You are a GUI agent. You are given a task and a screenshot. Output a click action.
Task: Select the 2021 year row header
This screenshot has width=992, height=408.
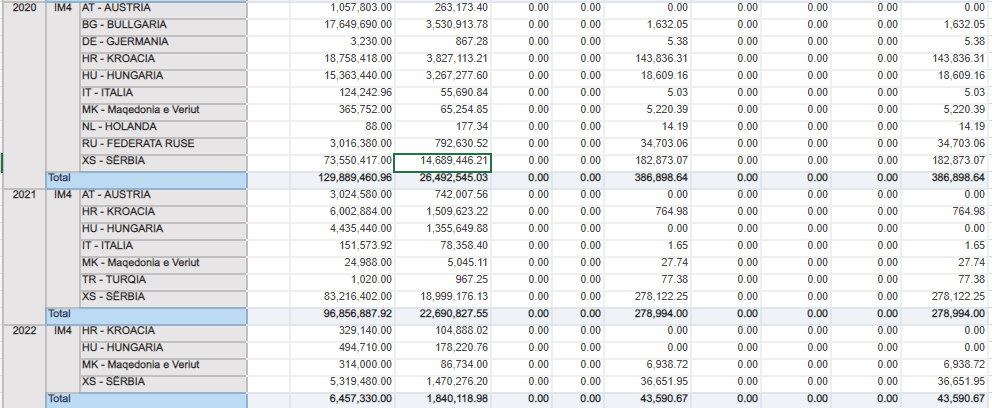coord(24,195)
